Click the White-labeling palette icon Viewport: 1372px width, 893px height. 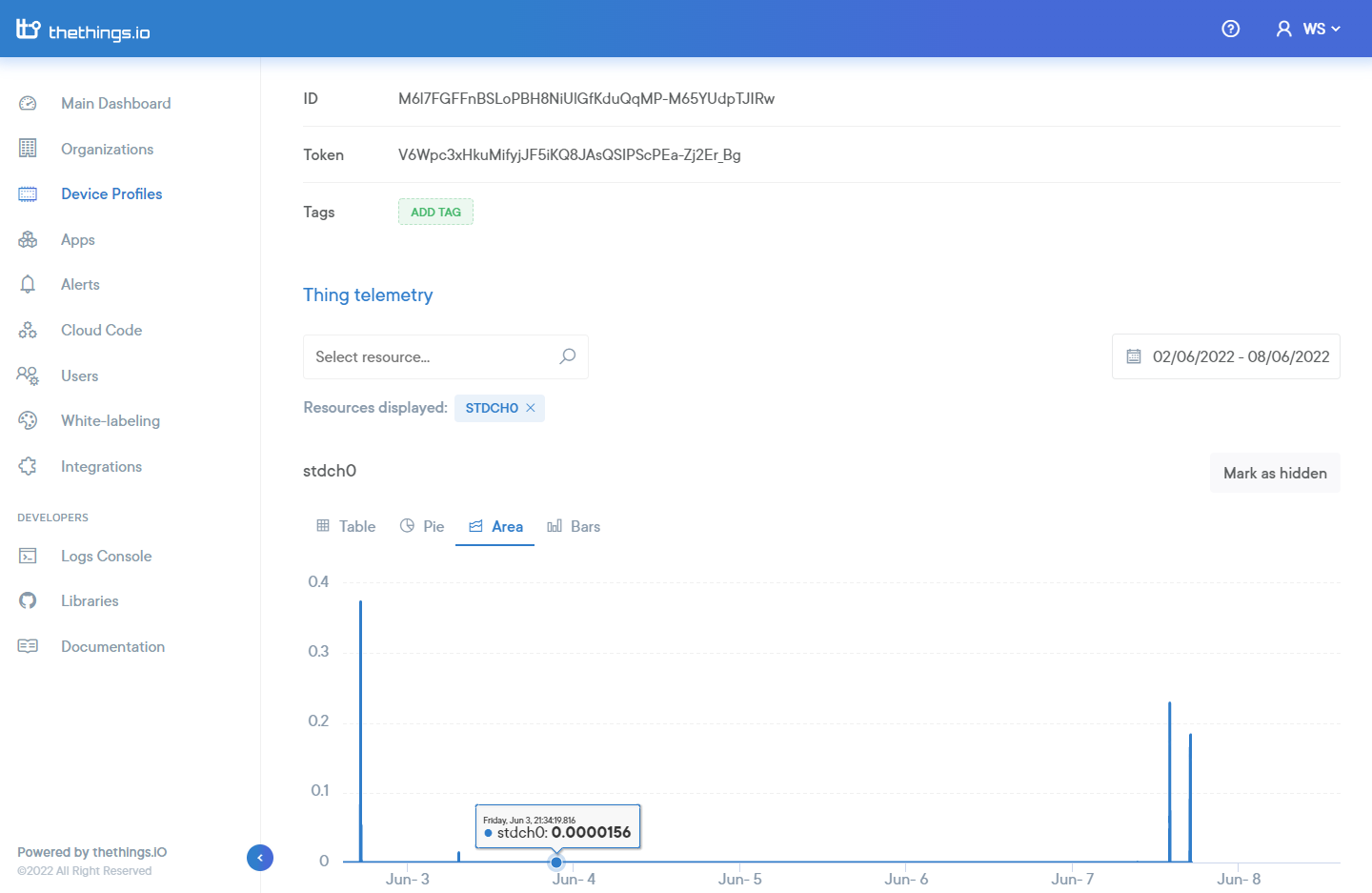tap(28, 420)
